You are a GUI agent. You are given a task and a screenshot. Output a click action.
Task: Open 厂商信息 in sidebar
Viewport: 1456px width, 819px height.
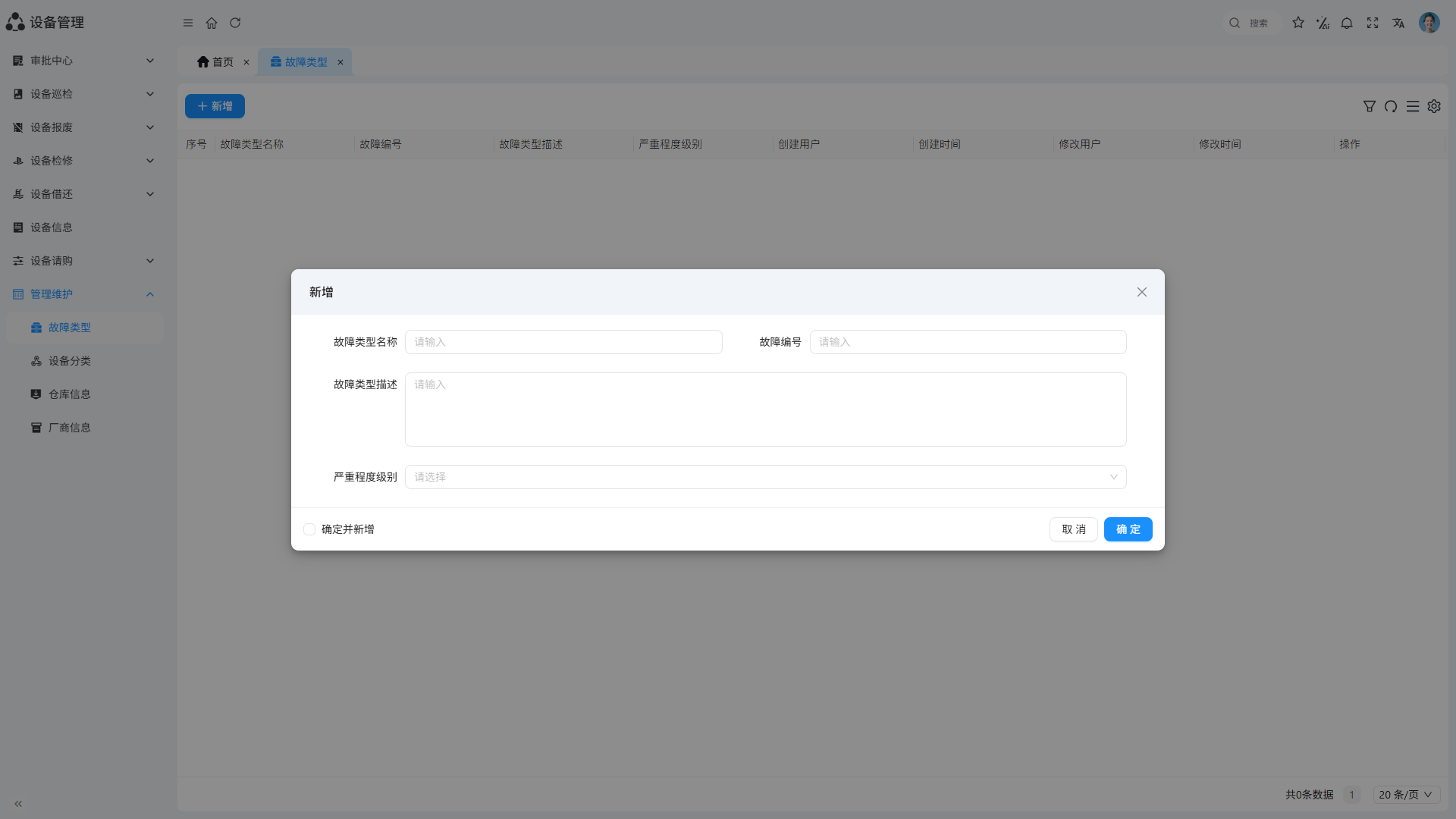click(85, 428)
